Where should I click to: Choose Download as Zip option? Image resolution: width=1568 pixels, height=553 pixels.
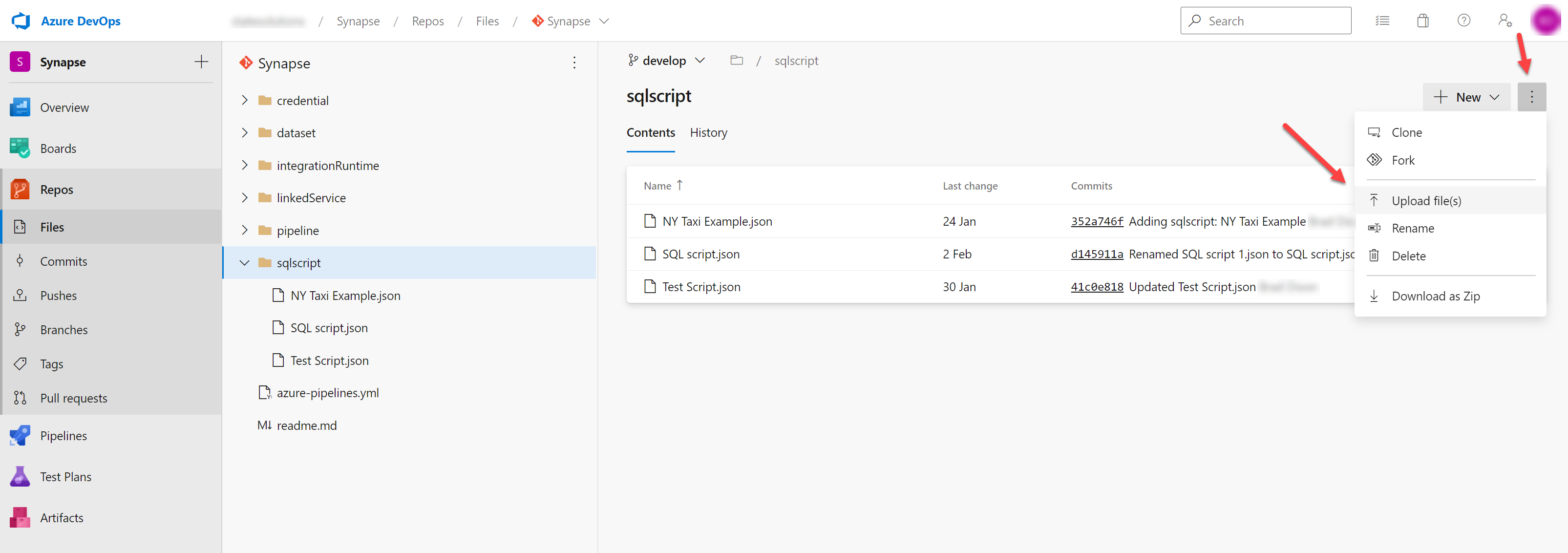[x=1435, y=296]
